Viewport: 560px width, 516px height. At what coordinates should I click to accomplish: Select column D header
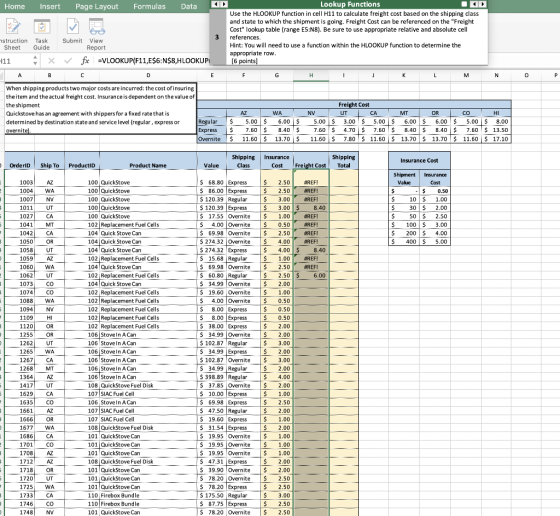click(x=148, y=75)
